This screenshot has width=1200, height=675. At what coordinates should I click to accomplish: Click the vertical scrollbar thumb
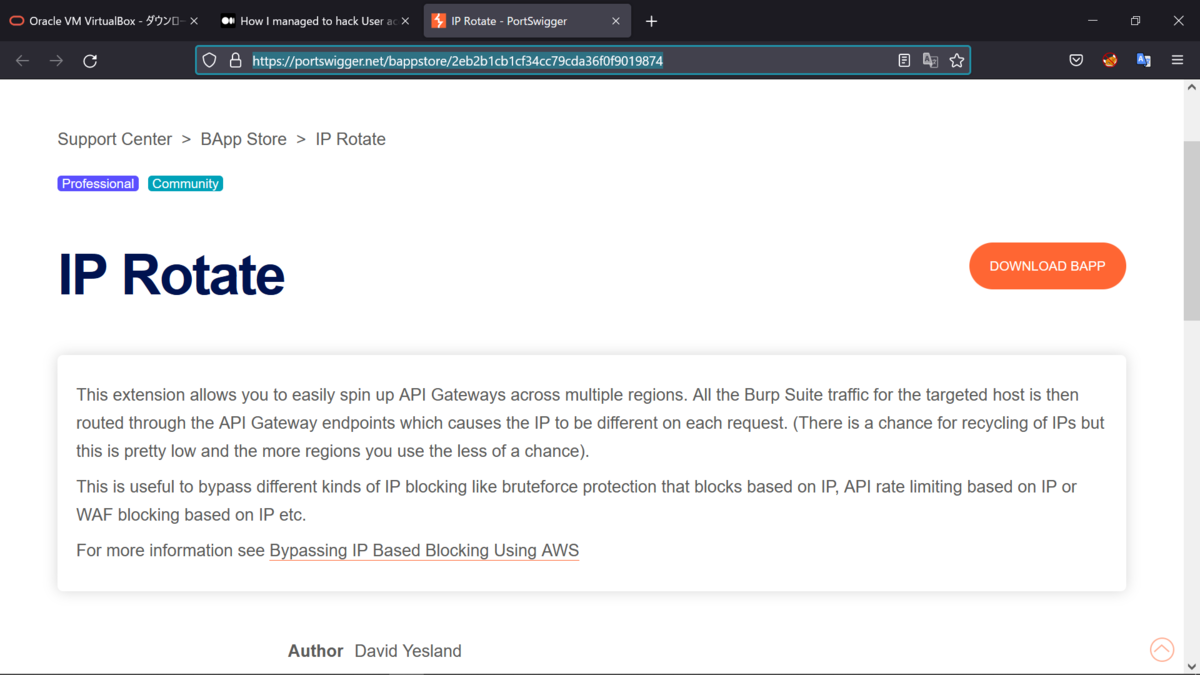pos(1191,230)
